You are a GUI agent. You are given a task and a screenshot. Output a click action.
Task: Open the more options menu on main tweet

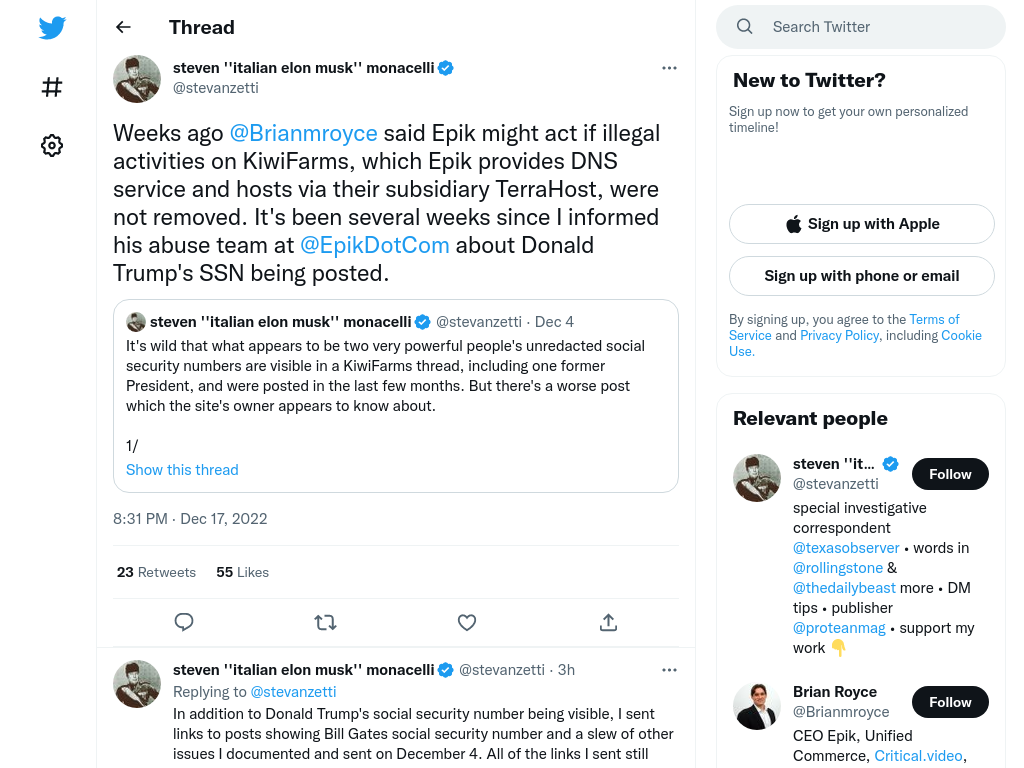[669, 68]
